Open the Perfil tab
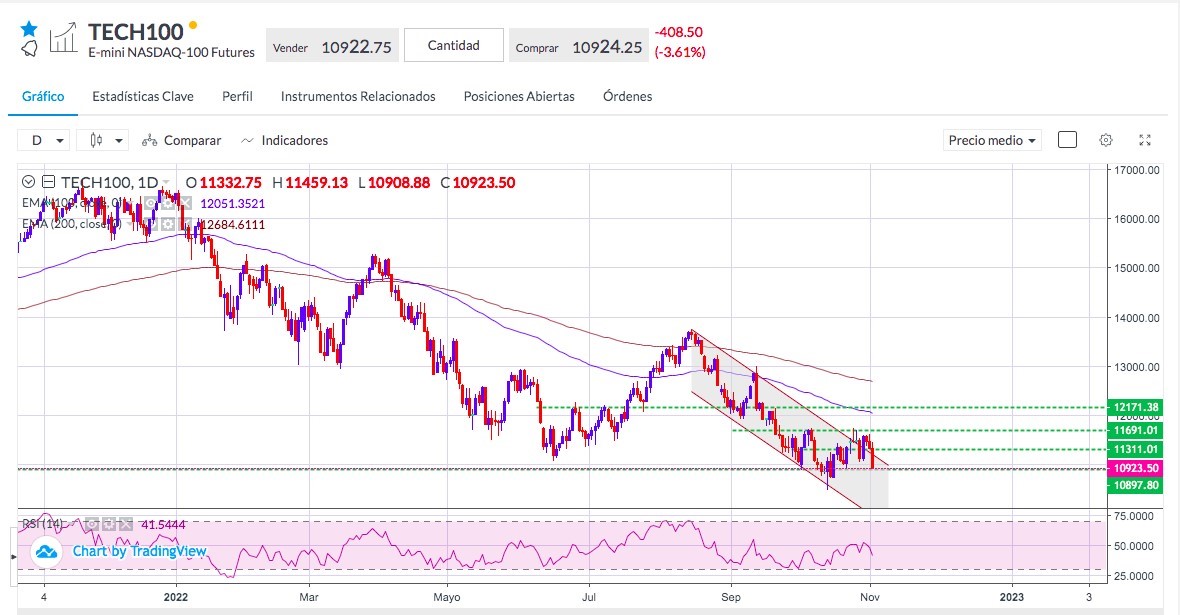The image size is (1180, 615). pyautogui.click(x=237, y=96)
